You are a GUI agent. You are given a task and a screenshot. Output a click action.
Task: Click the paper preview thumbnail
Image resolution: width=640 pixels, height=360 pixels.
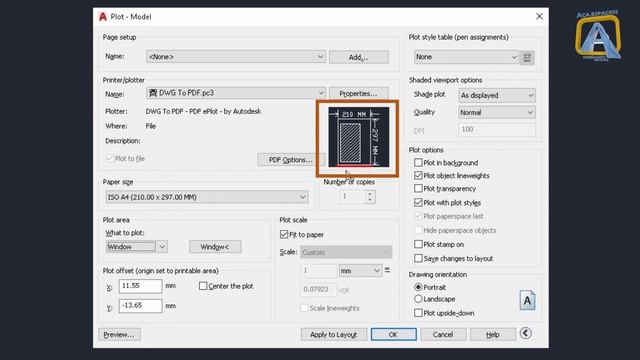(359, 137)
